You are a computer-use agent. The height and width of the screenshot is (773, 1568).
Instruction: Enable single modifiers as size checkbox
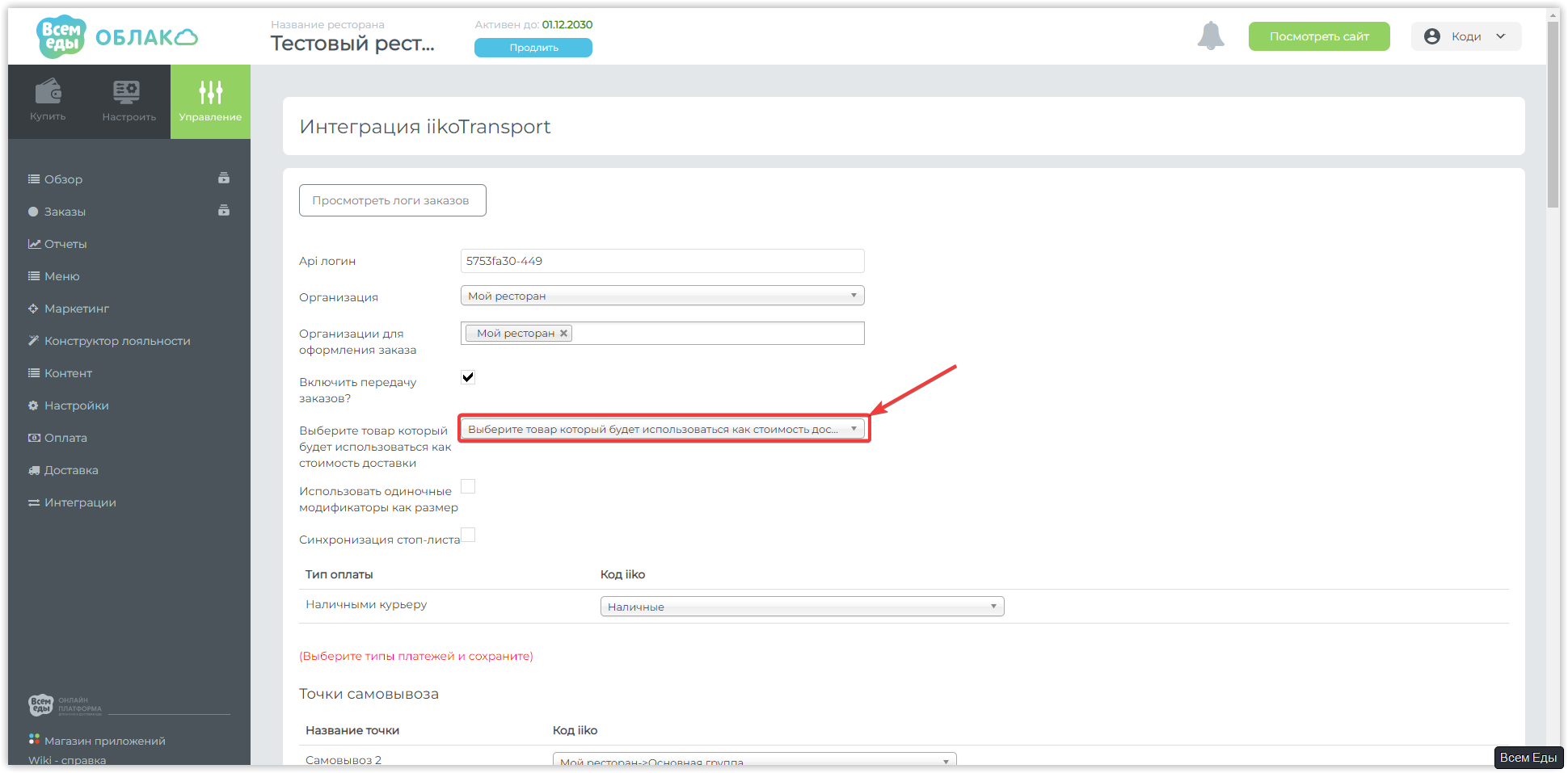468,485
